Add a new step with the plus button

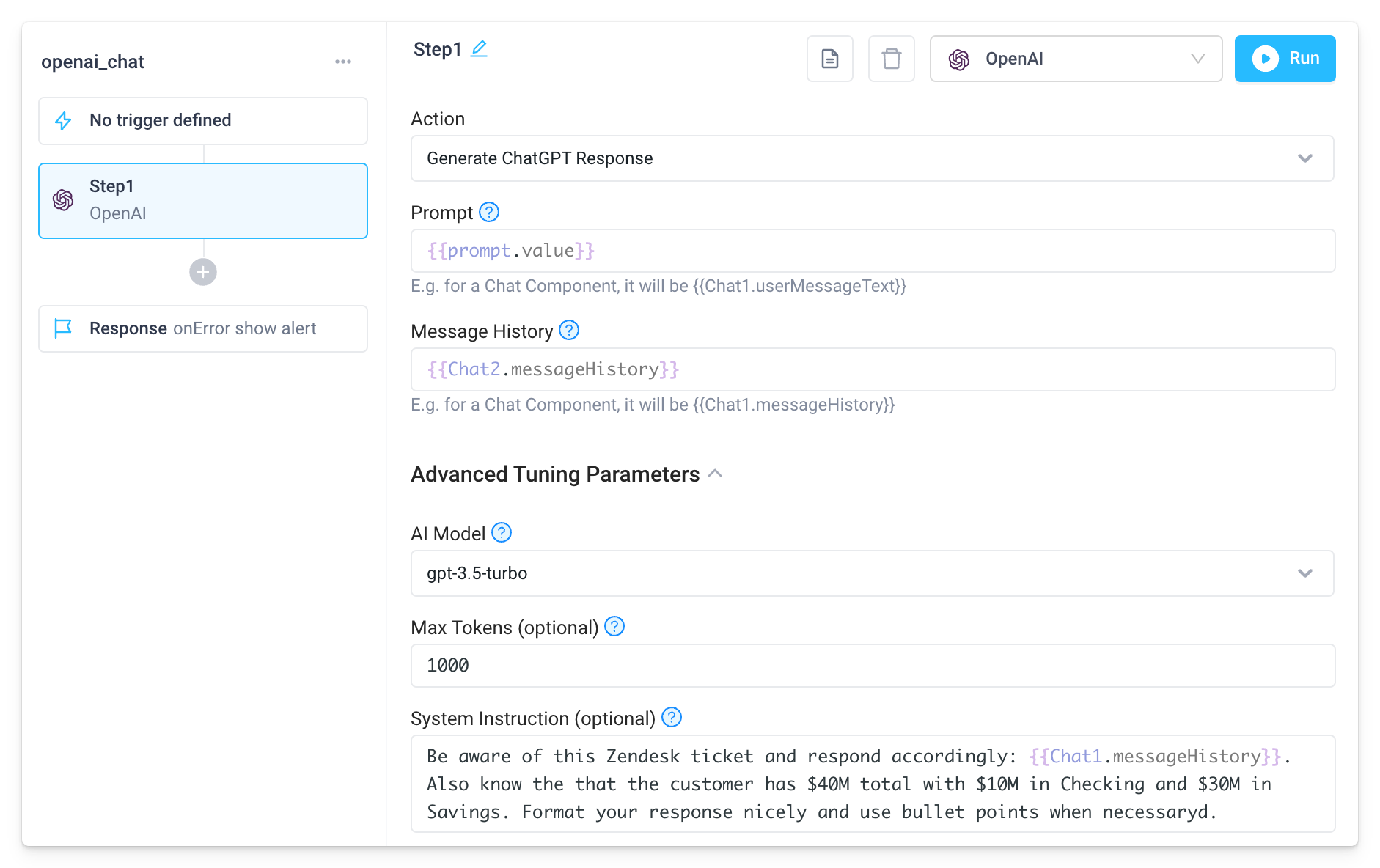[202, 272]
